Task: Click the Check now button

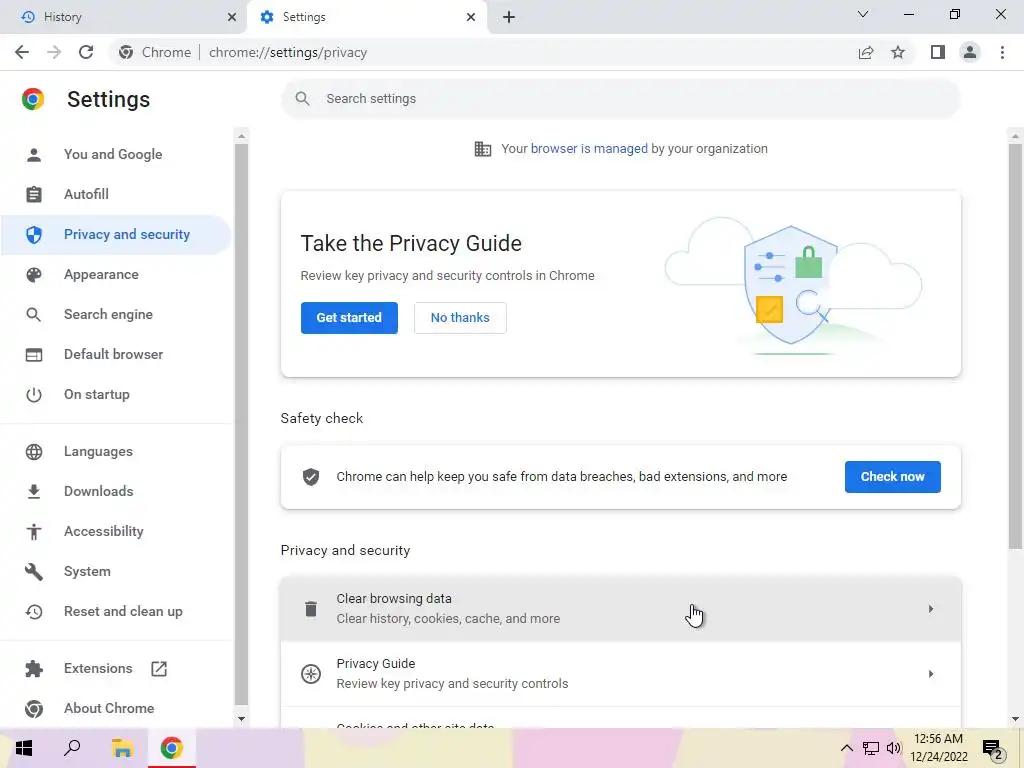Action: click(x=892, y=477)
